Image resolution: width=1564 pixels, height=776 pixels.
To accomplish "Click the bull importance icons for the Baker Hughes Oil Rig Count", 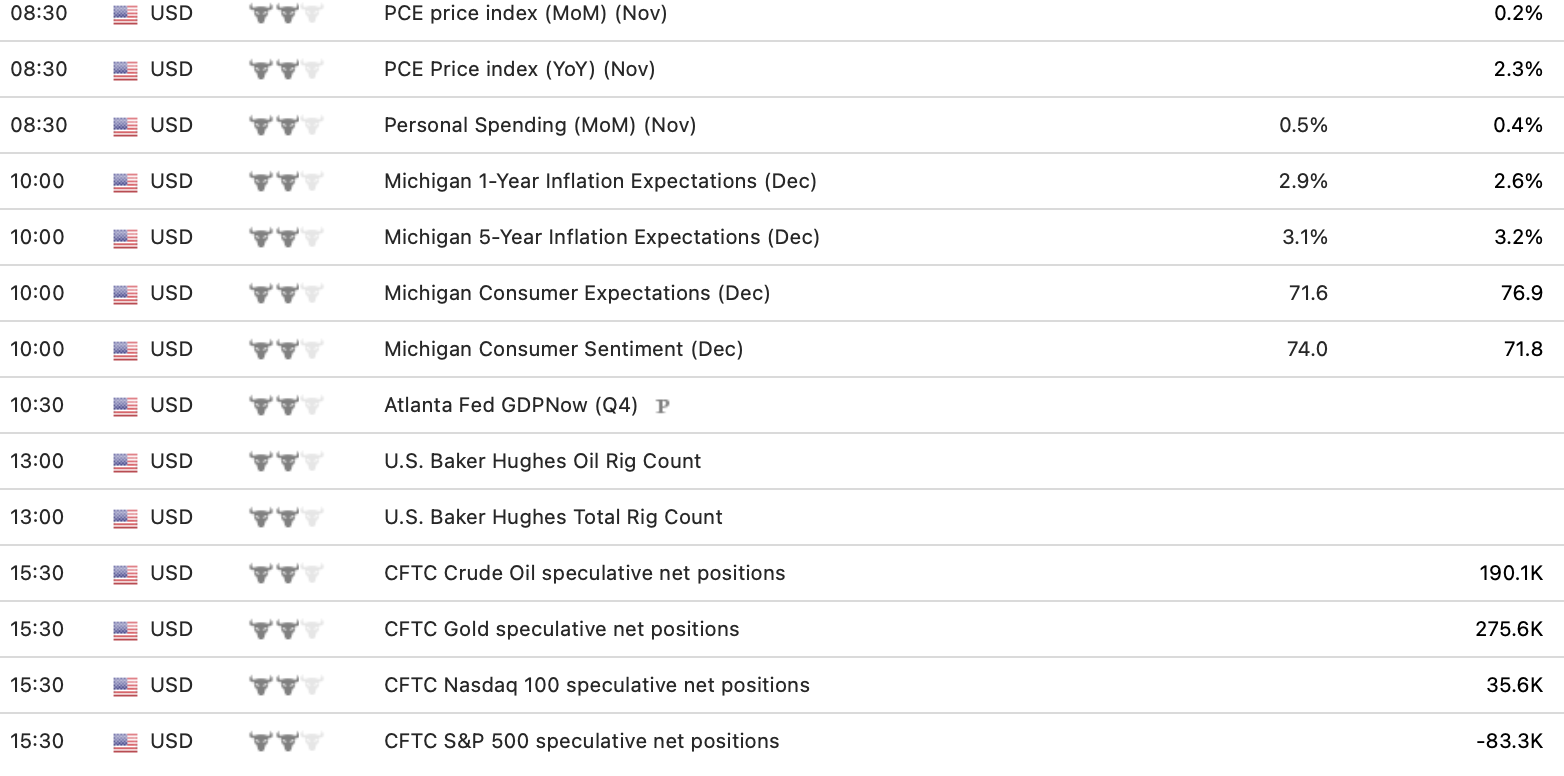I will (287, 462).
